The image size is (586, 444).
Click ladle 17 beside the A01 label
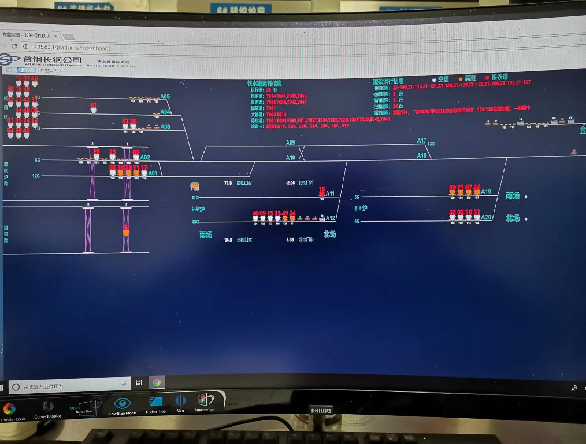144,170
